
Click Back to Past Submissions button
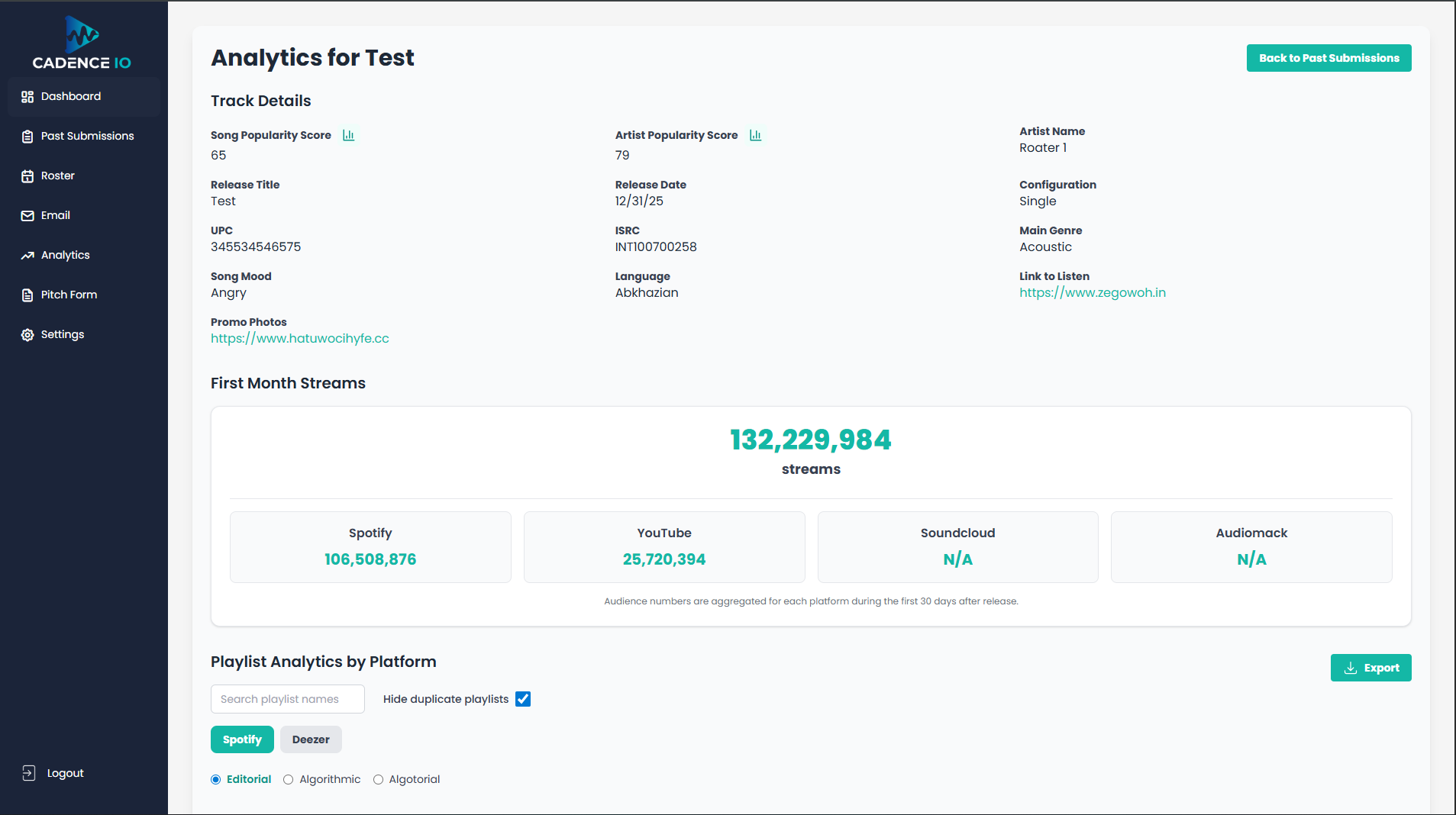tap(1328, 58)
